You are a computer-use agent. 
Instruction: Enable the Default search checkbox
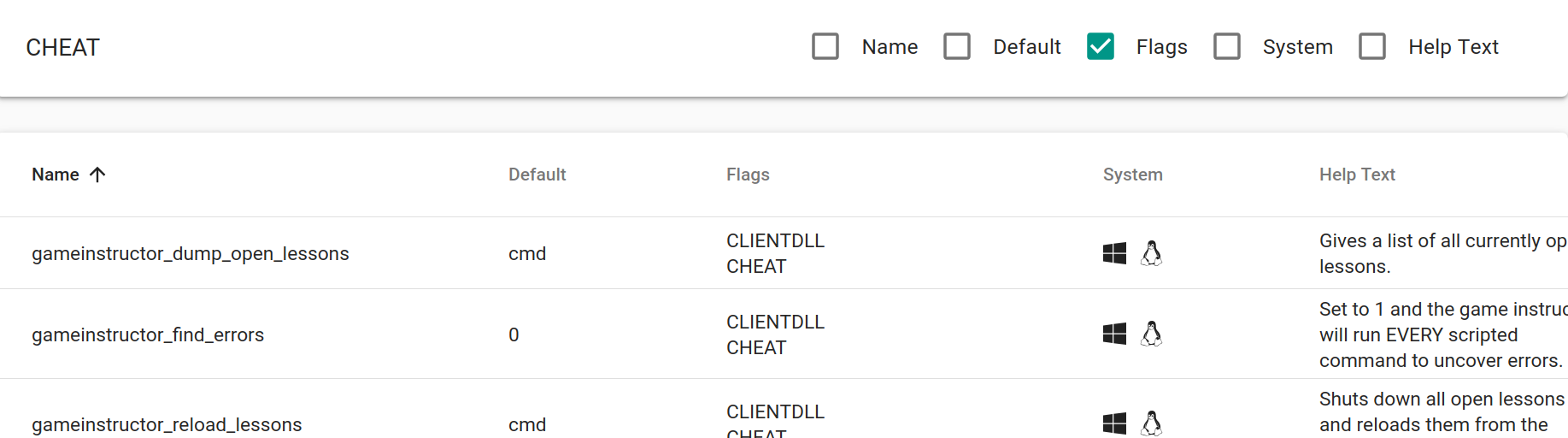click(957, 46)
